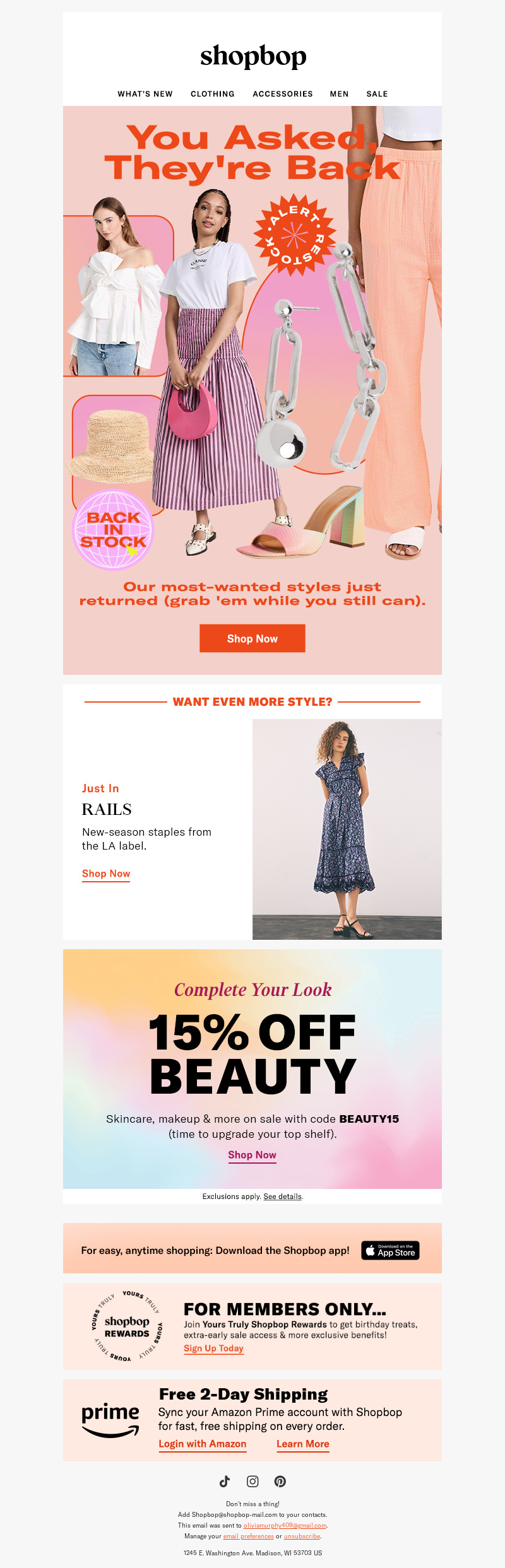This screenshot has width=505, height=1568.
Task: Click Login with Amazon link
Action: tap(202, 1444)
